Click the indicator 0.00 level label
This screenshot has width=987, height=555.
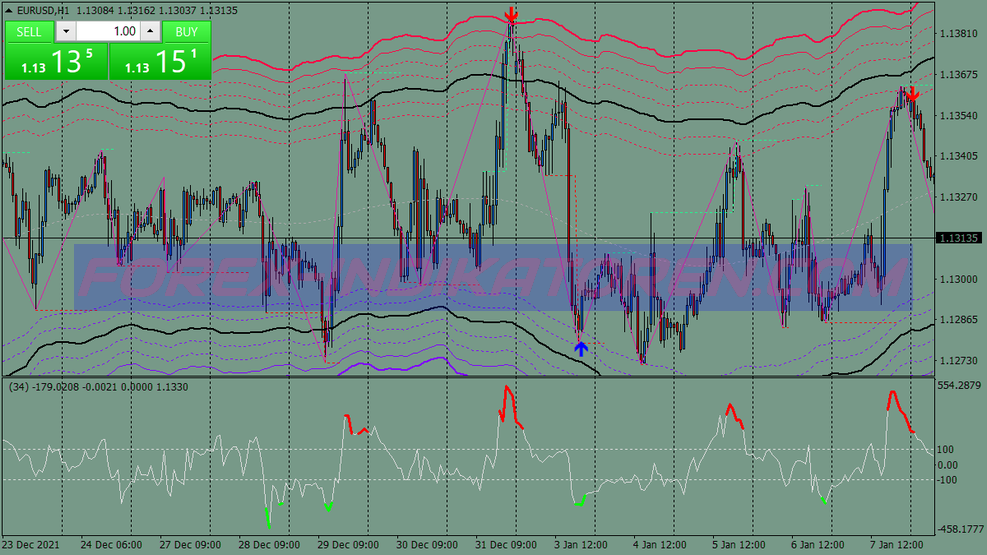click(947, 465)
